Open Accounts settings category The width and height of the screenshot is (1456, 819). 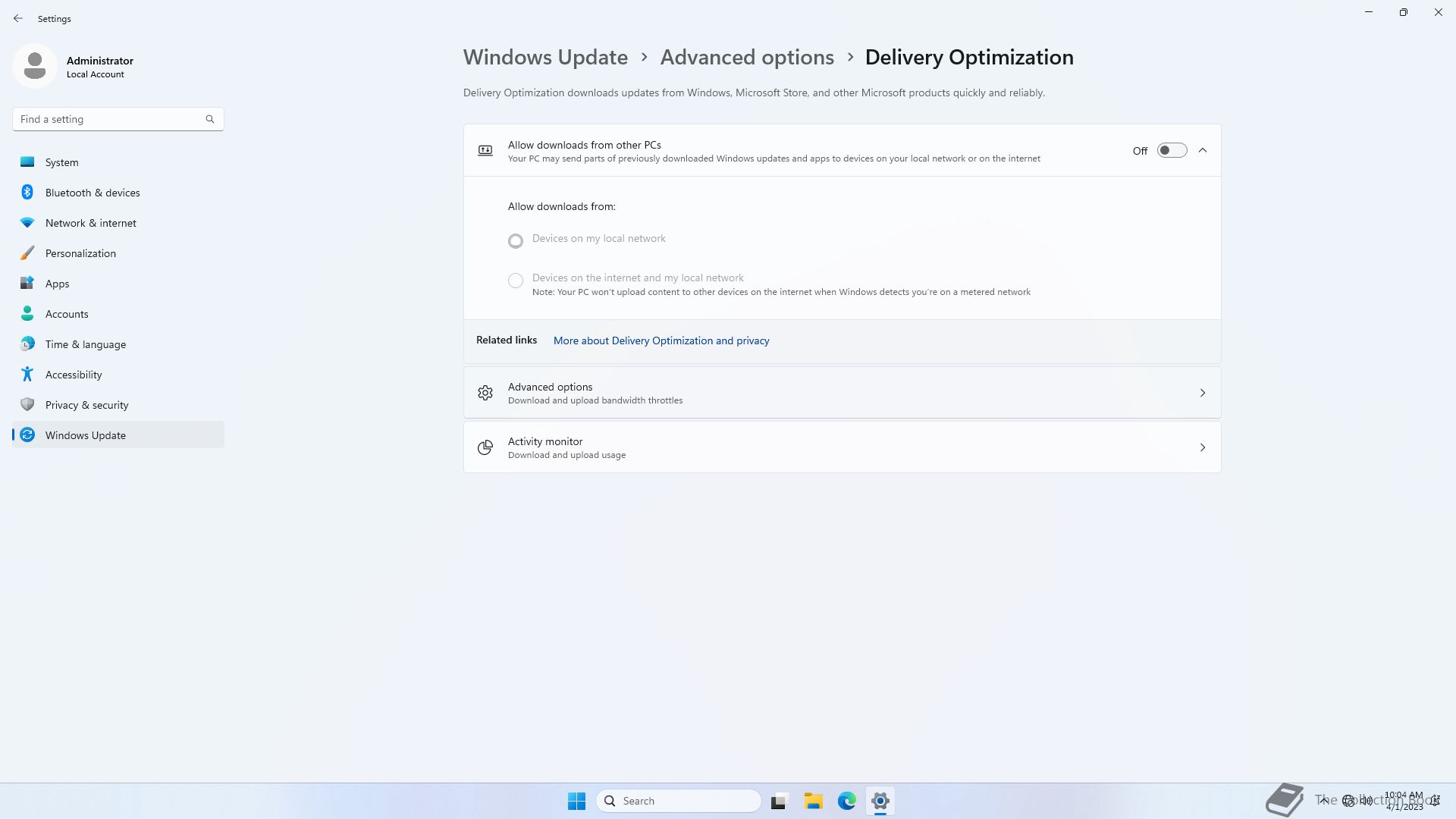118,314
